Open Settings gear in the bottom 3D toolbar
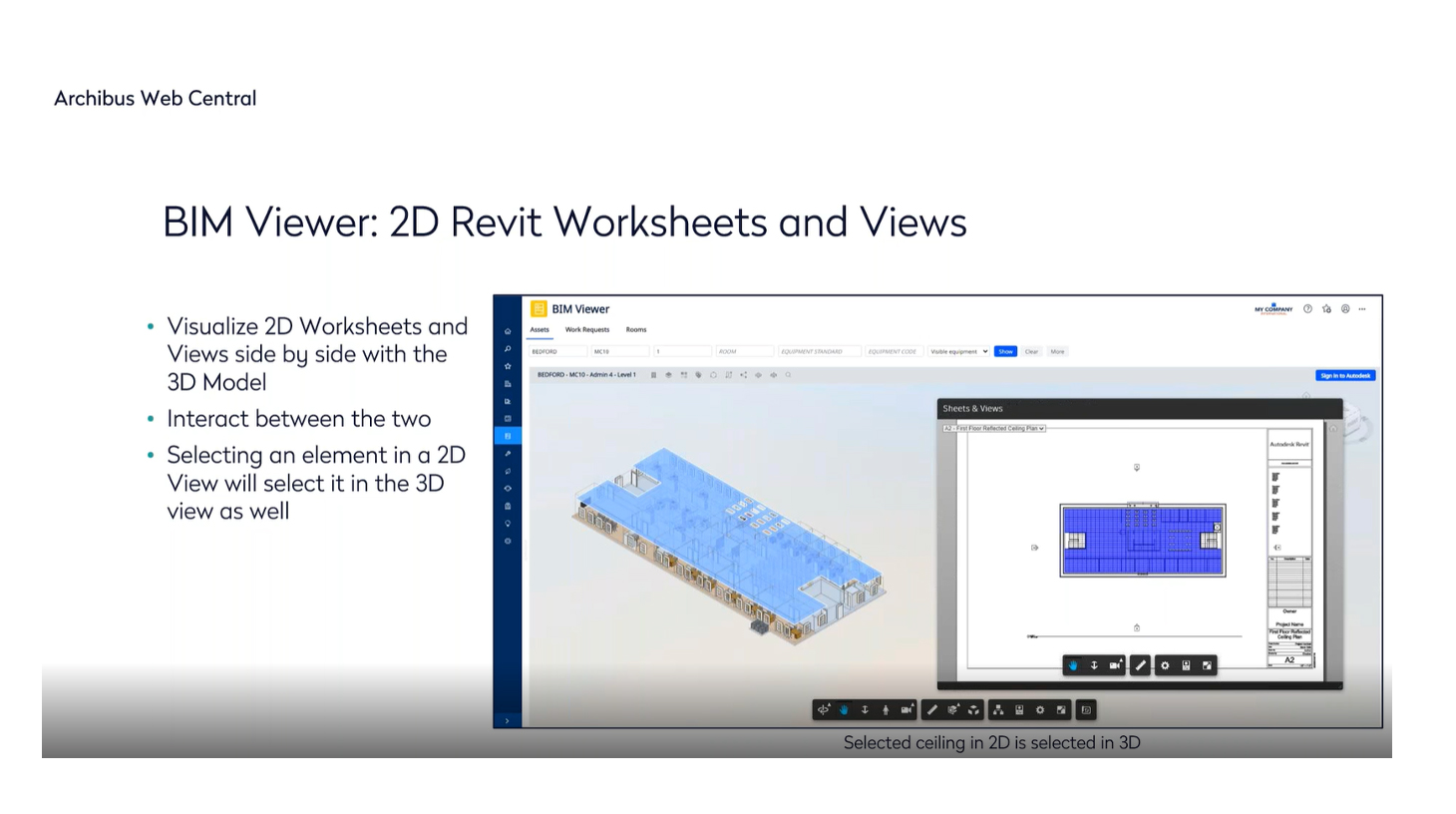1456x814 pixels. tap(1040, 710)
